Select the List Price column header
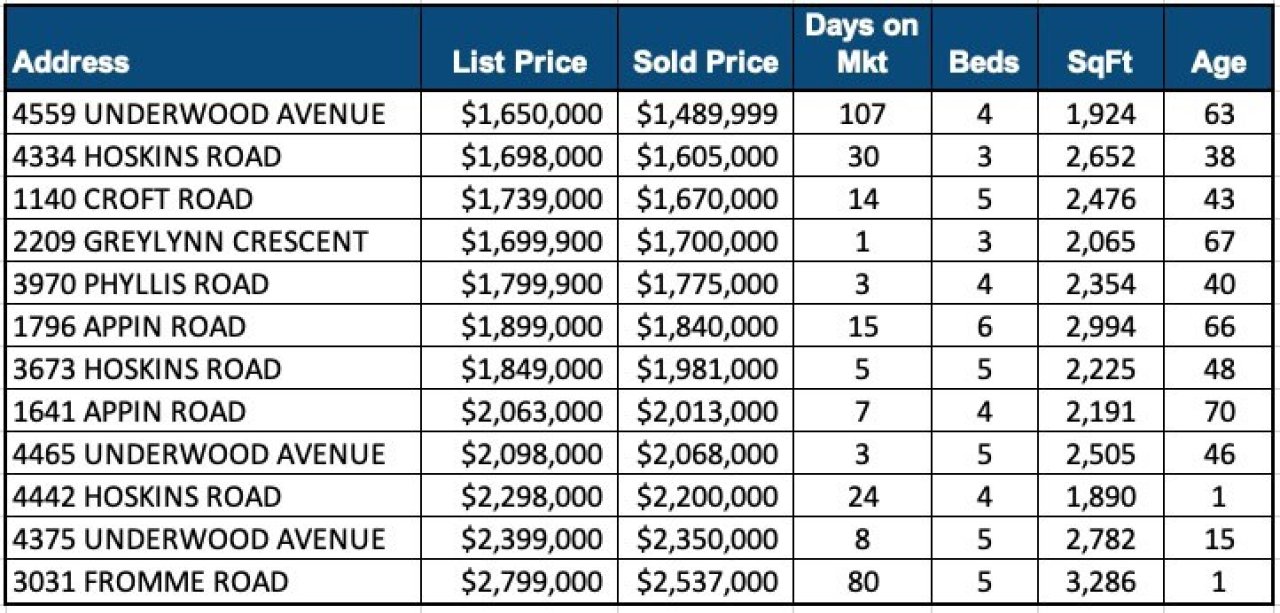Screen dimensions: 1280x613 click(519, 62)
